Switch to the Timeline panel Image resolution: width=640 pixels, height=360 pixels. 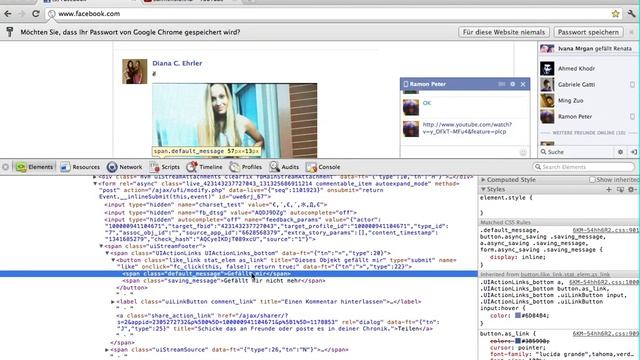coord(204,167)
